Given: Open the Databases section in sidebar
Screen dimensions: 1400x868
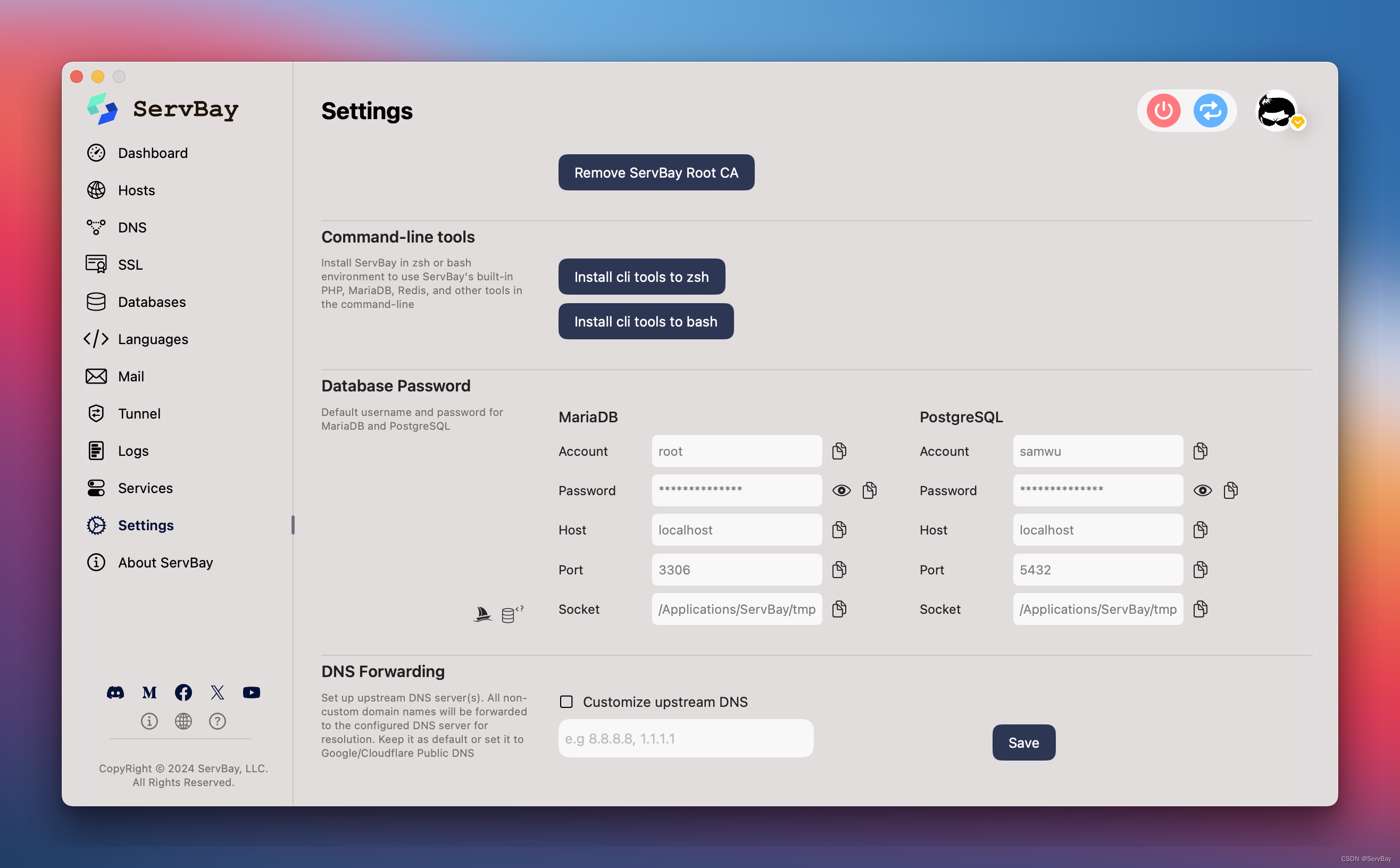Looking at the screenshot, I should (152, 302).
